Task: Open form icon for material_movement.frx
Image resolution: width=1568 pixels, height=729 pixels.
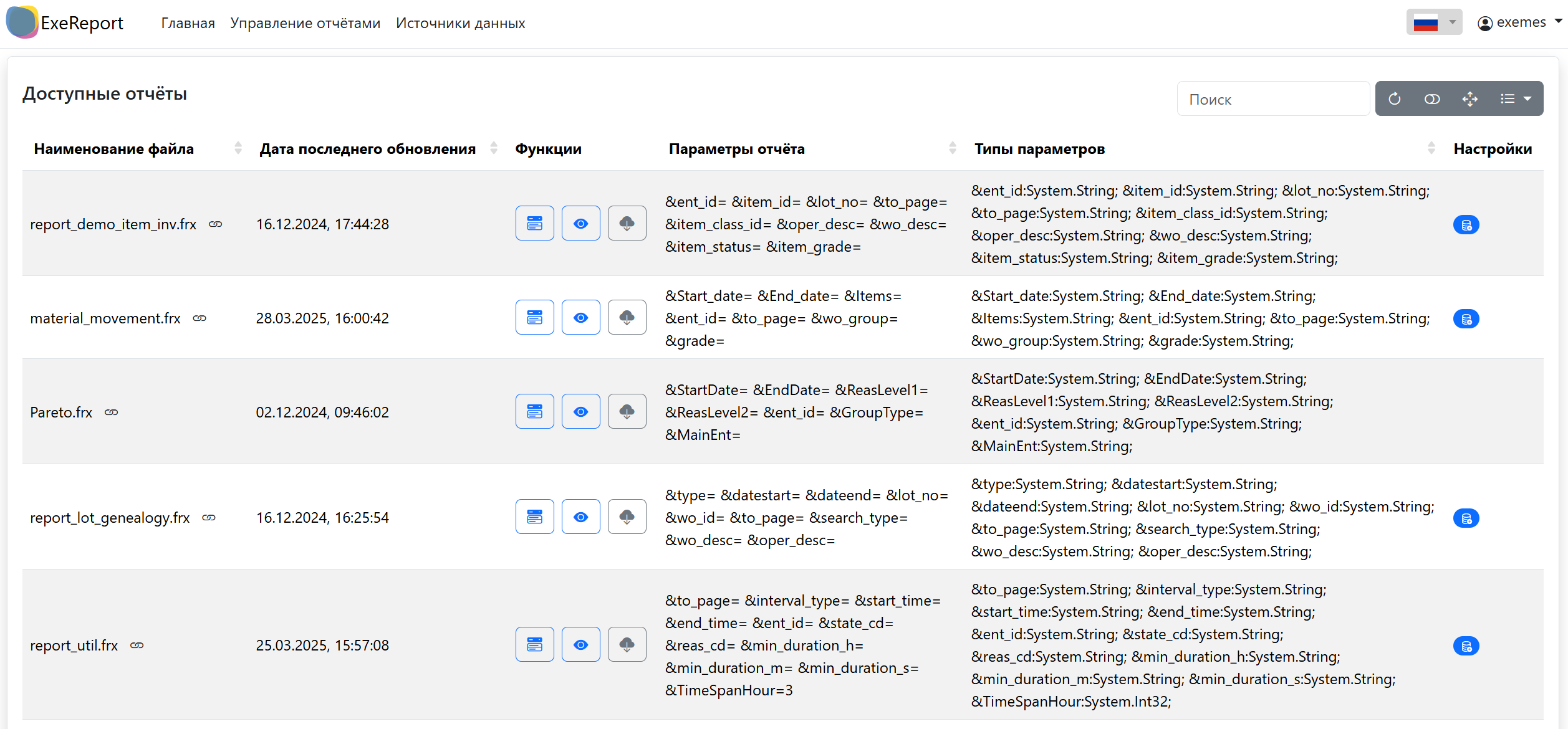Action: coord(534,318)
